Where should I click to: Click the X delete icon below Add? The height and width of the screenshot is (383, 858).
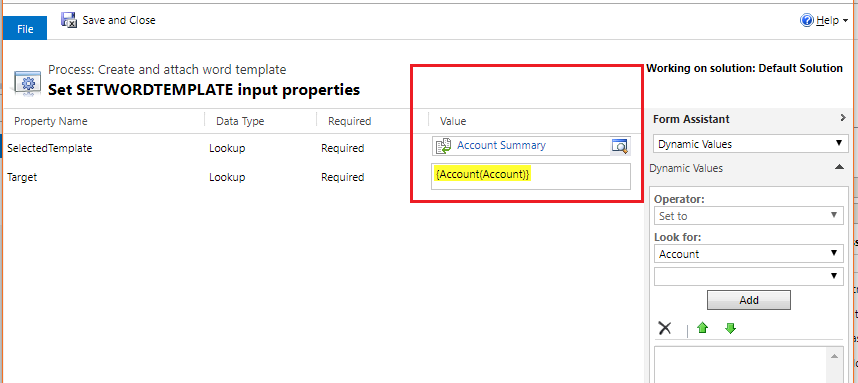point(664,328)
